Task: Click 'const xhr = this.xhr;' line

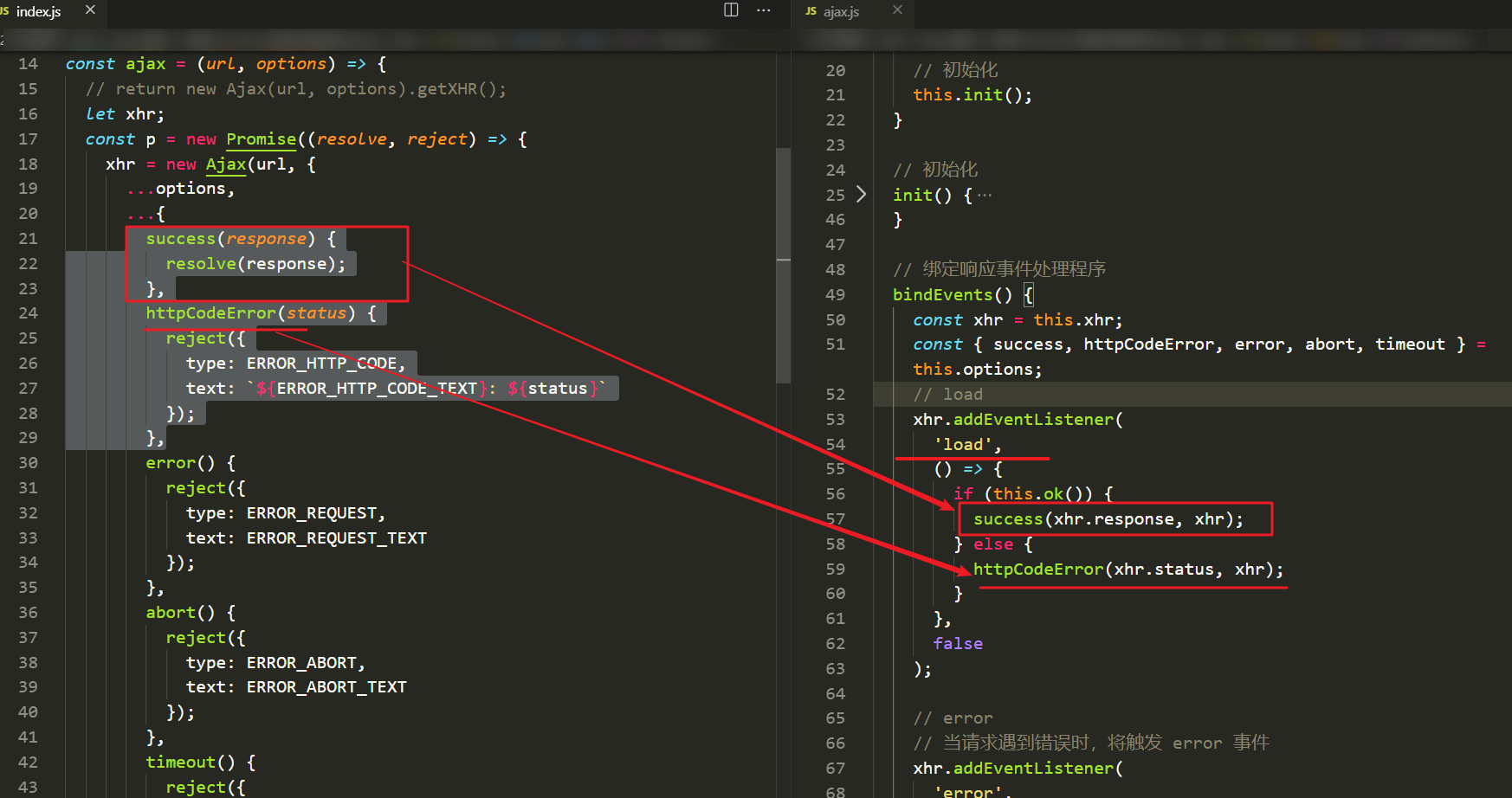Action: [x=1018, y=320]
